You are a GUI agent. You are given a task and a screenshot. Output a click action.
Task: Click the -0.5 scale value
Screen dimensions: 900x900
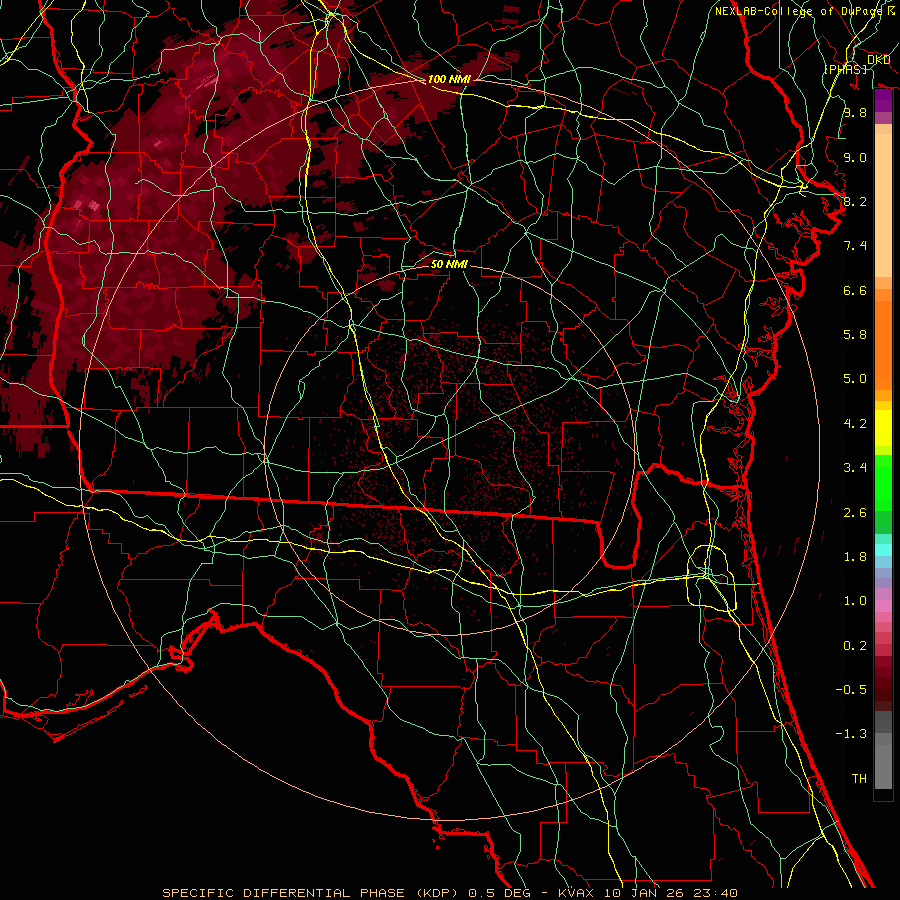pos(851,690)
